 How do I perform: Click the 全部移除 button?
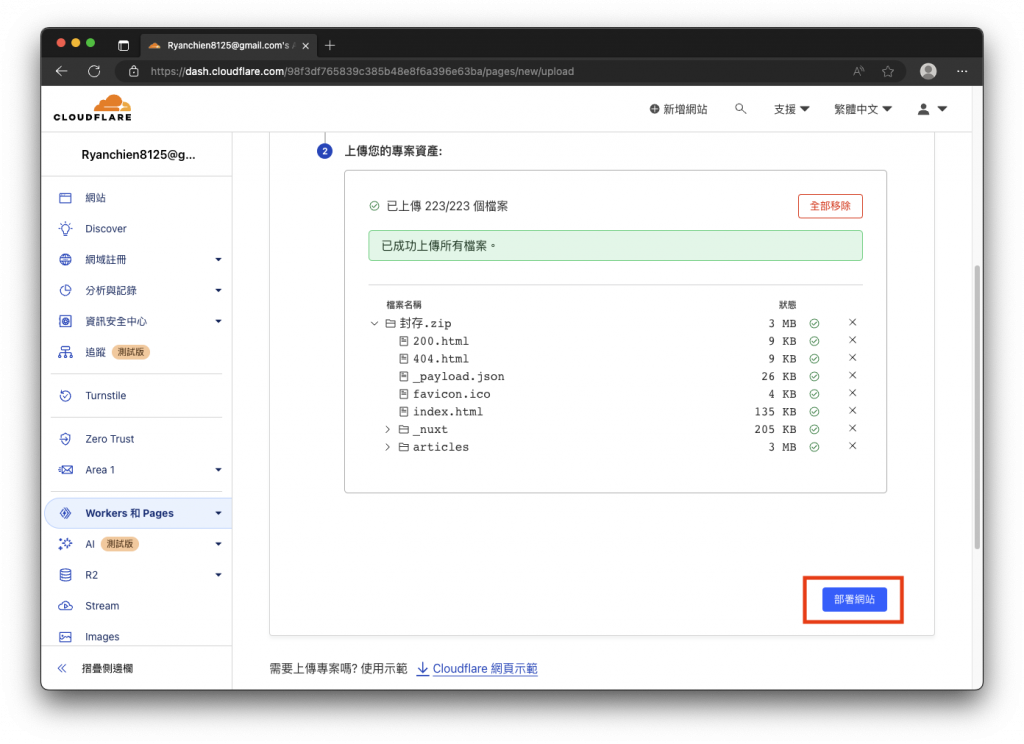(830, 206)
